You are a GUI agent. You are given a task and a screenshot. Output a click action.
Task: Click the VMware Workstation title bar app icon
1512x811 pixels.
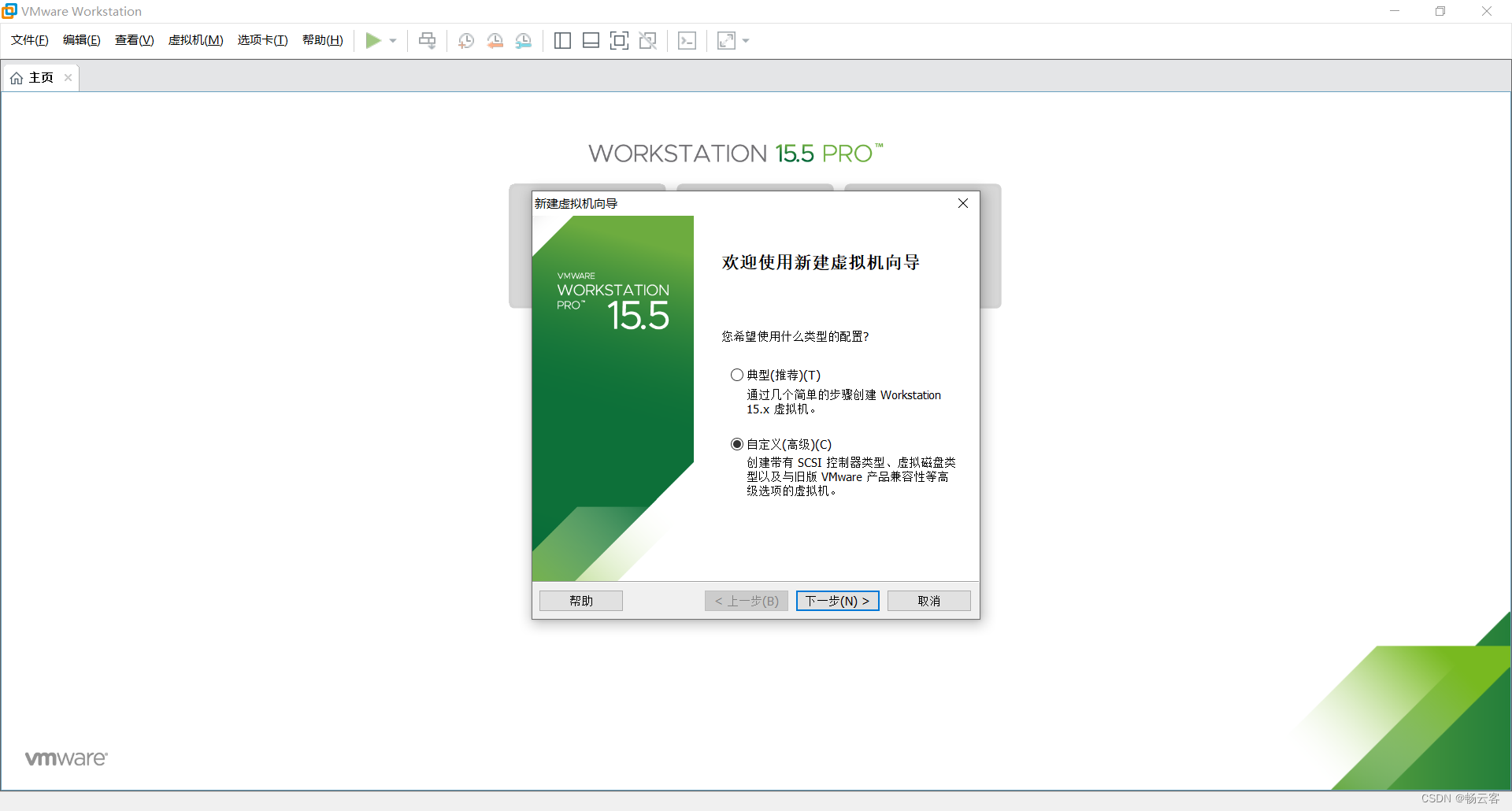pos(9,11)
